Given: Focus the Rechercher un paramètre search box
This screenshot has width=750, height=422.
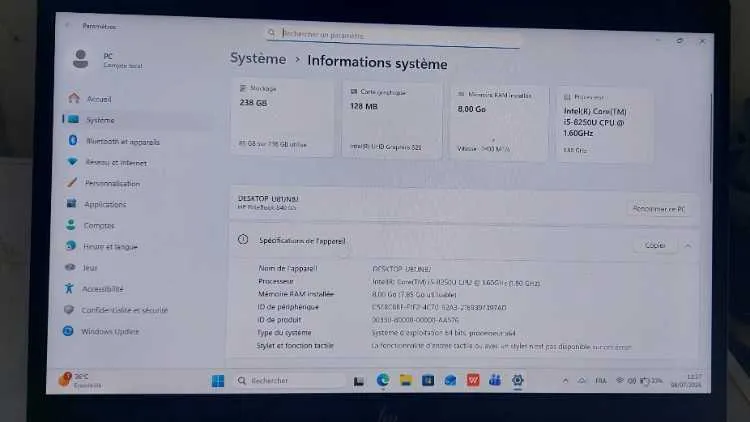Looking at the screenshot, I should [392, 35].
